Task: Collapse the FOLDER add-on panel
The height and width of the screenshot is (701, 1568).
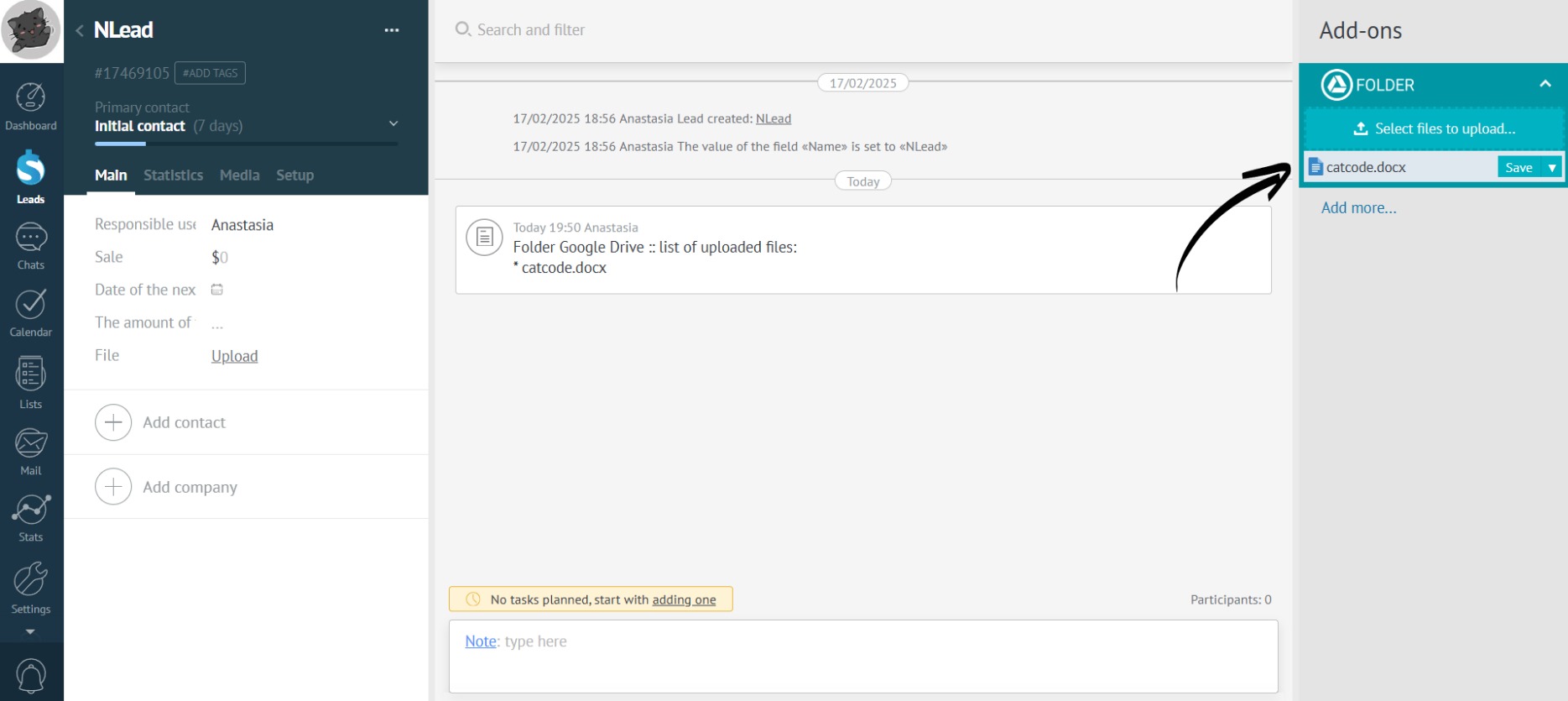Action: pyautogui.click(x=1545, y=84)
